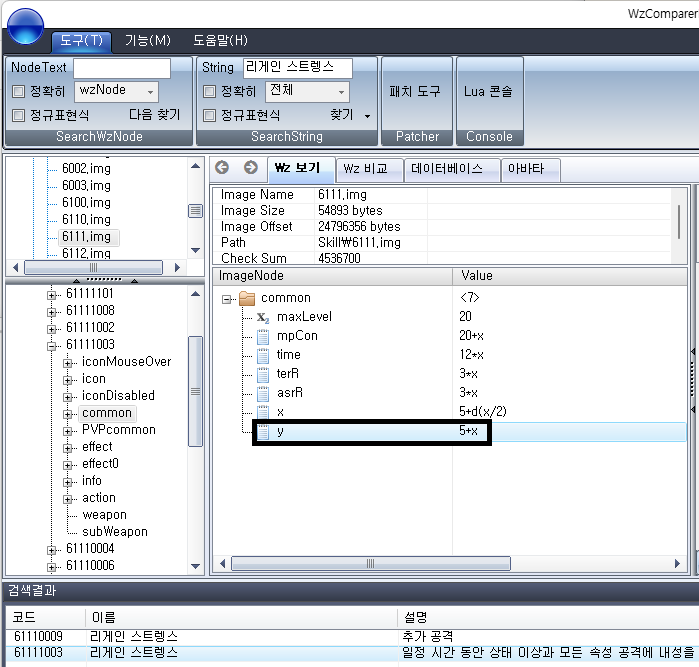
Task: Expand the iconMouseOver node
Action: pos(68,363)
